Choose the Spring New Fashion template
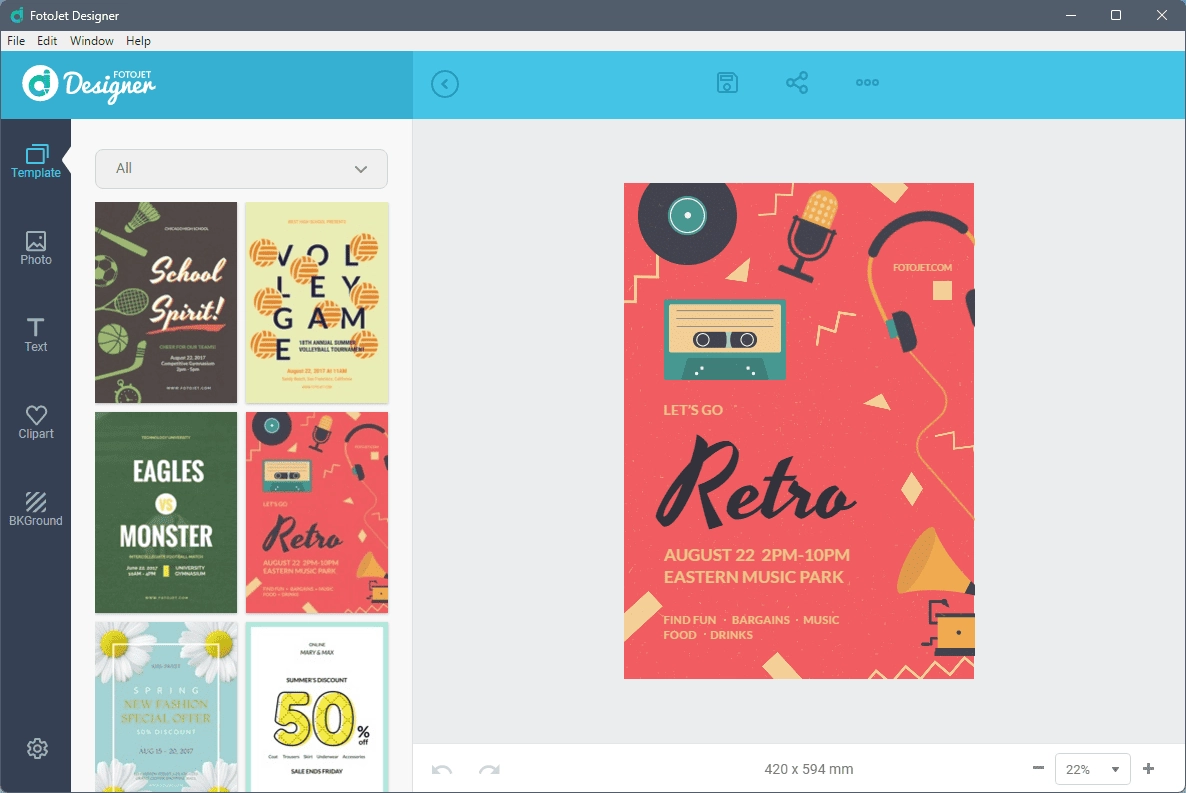 coord(166,707)
